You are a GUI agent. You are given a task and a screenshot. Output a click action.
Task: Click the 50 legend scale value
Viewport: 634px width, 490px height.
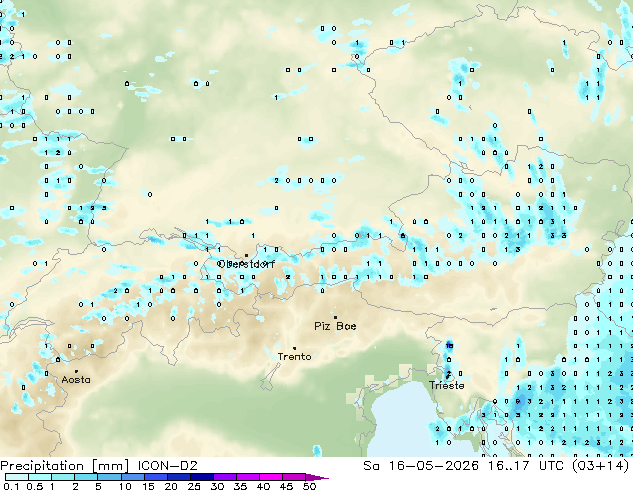point(309,486)
